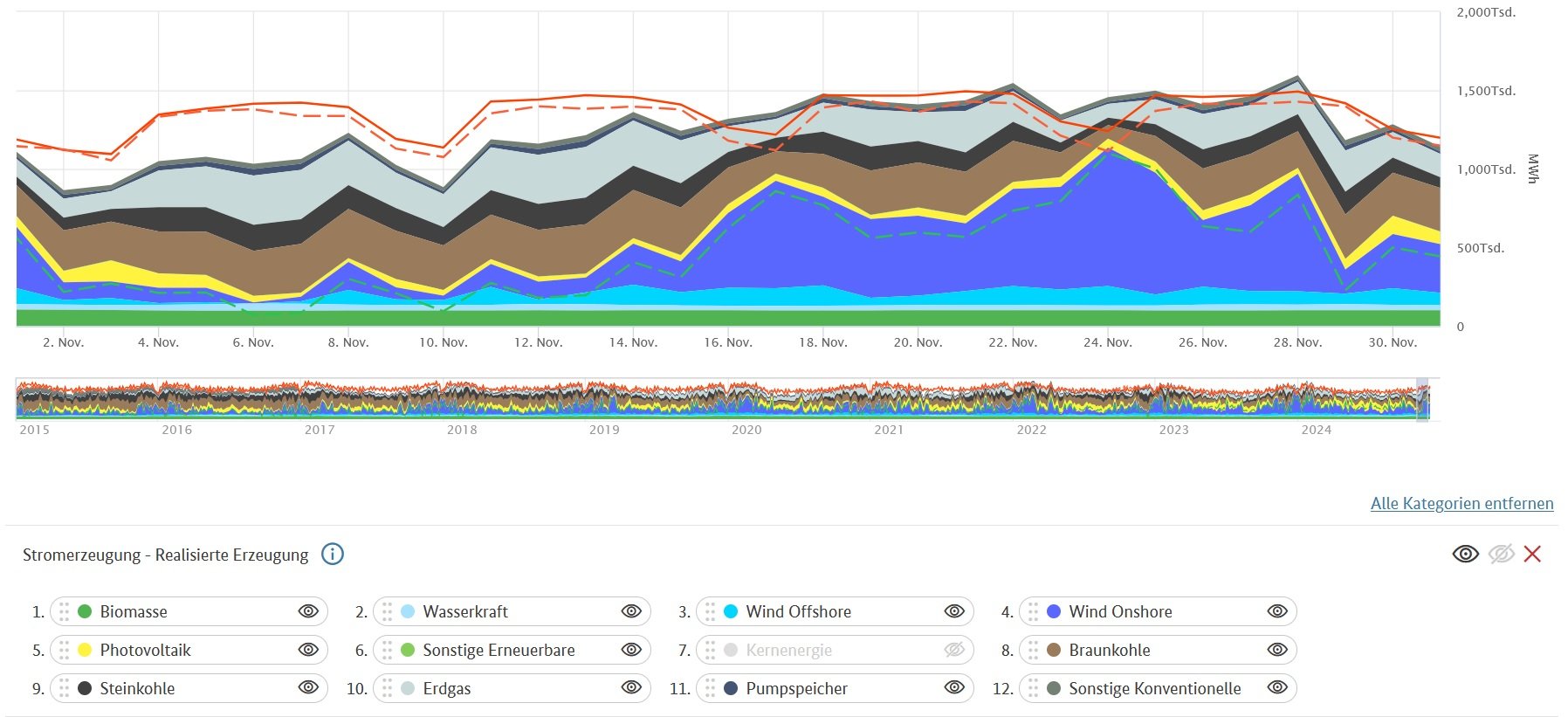Click the 'Alle Kategorien entfernen' link
The height and width of the screenshot is (717, 1568).
point(1462,503)
